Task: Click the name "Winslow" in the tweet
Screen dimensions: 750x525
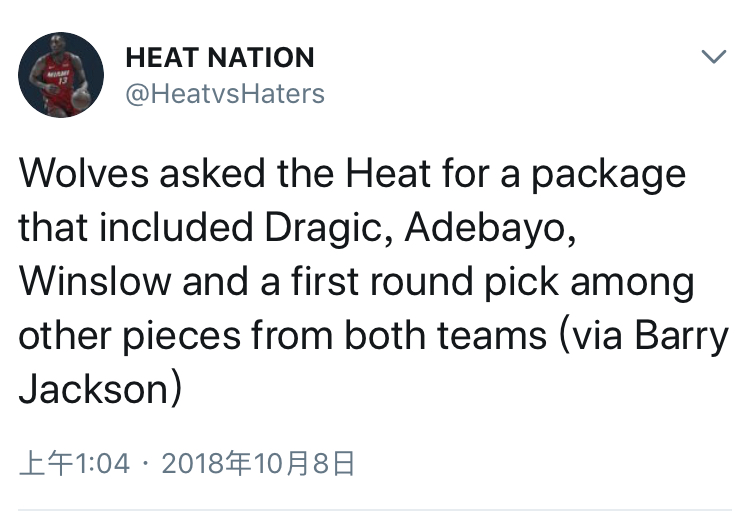Action: click(95, 281)
